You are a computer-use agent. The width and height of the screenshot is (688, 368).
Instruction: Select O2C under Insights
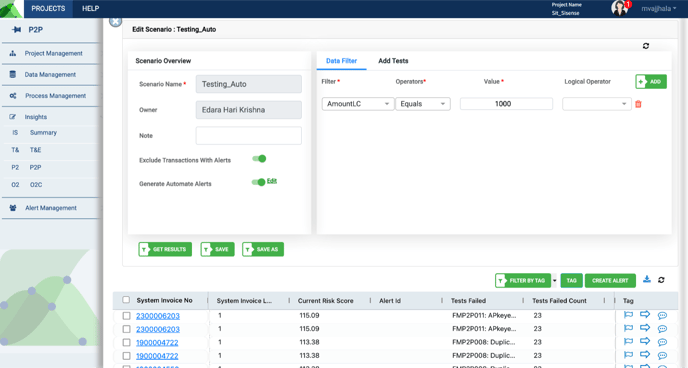(36, 185)
